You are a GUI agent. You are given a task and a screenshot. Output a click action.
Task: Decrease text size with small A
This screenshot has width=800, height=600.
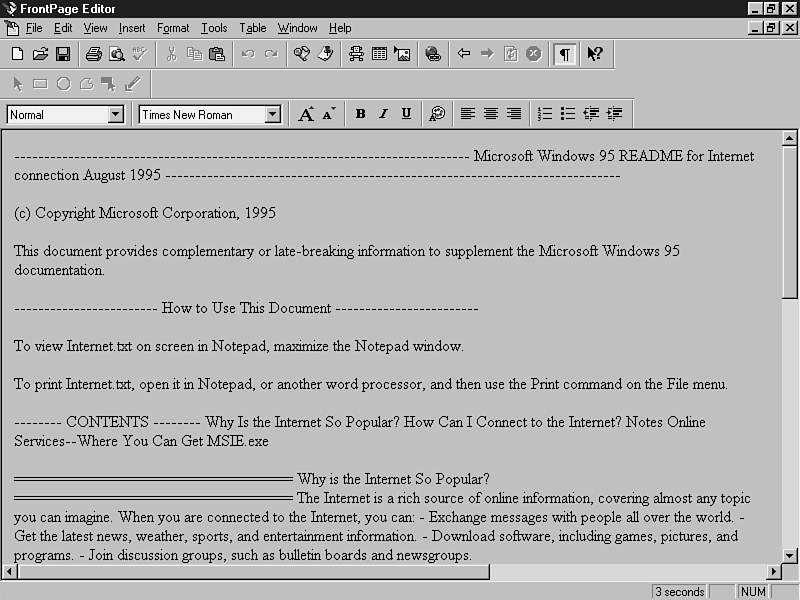329,114
